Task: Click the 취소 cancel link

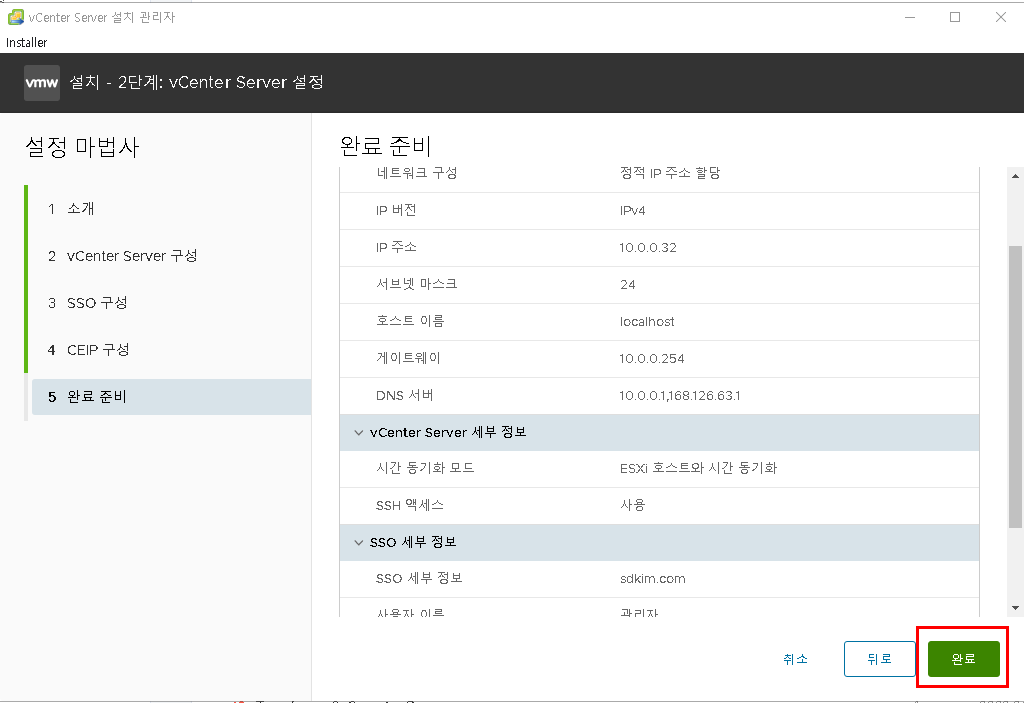Action: 795,659
